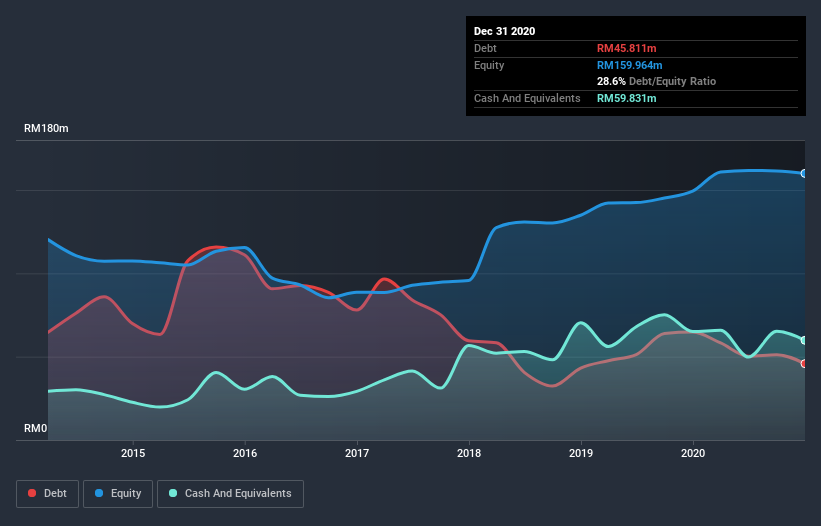Viewport: 821px width, 526px height.
Task: Click the 2020 x-axis label
Action: [693, 453]
